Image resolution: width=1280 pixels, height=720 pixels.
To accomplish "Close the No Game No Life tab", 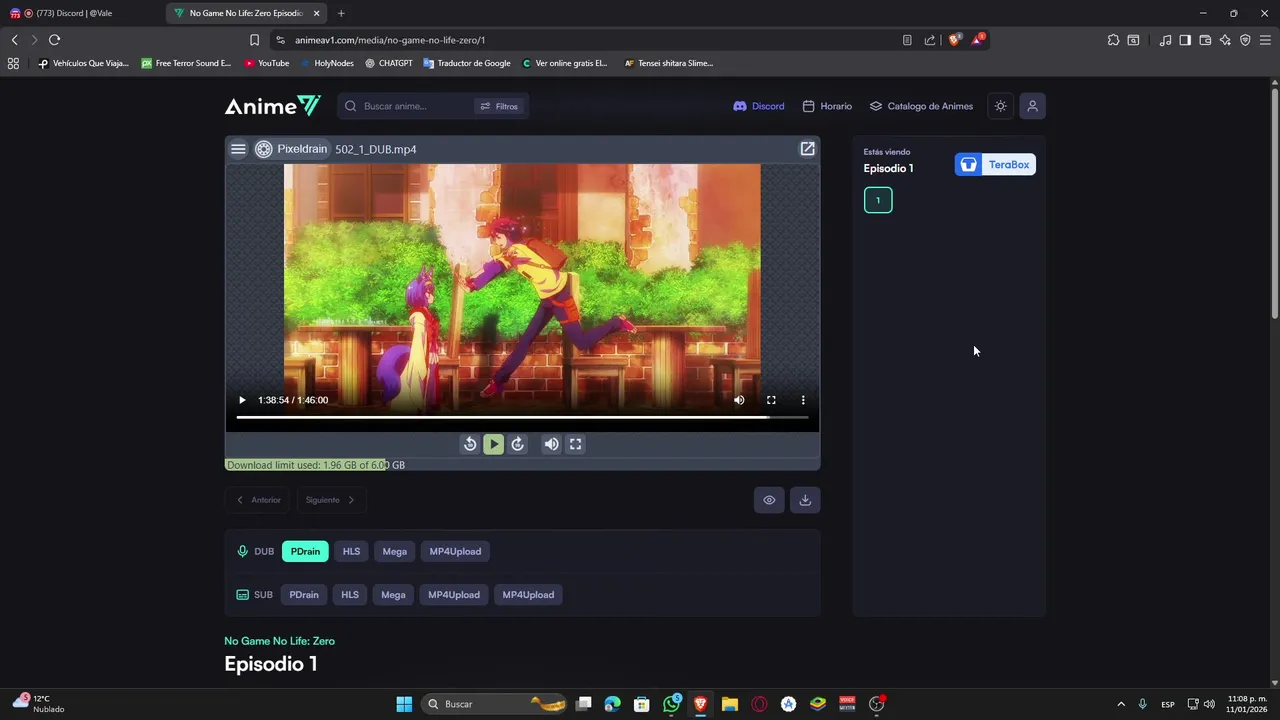I will [317, 13].
